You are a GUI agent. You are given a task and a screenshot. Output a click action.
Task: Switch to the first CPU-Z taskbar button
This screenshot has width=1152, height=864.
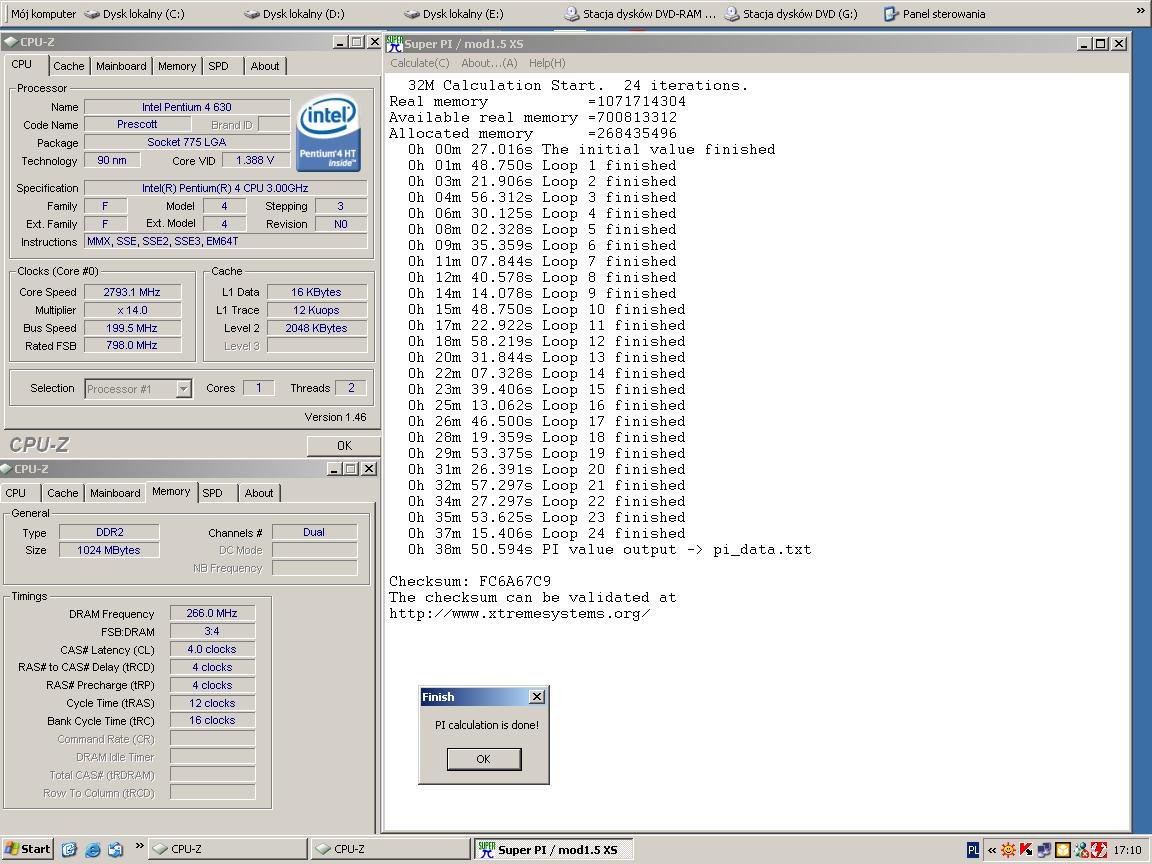click(228, 849)
